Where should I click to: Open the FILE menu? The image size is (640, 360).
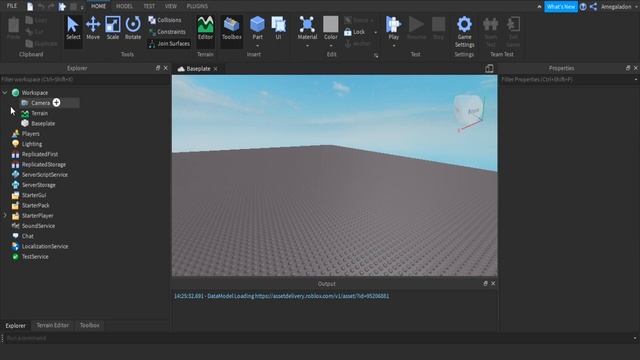tap(12, 6)
